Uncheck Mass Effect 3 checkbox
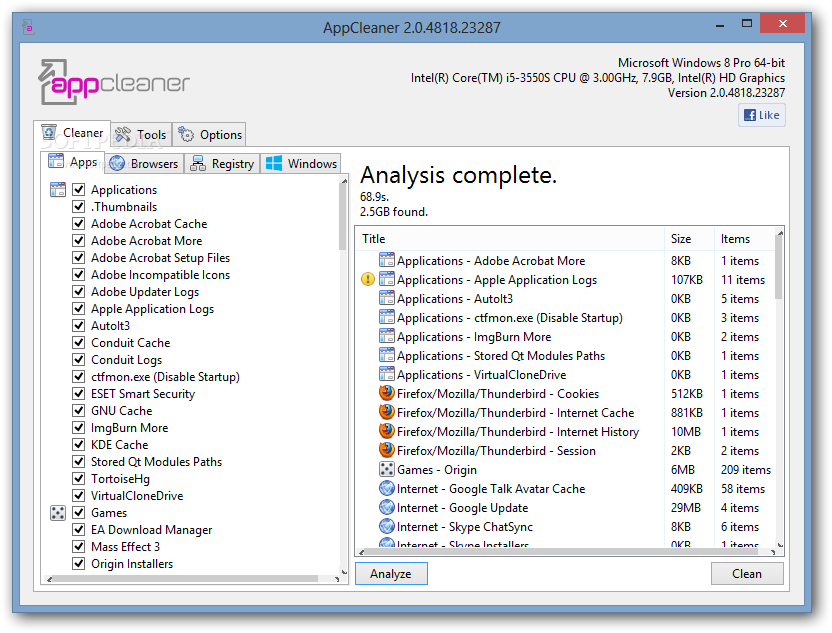 (x=79, y=547)
